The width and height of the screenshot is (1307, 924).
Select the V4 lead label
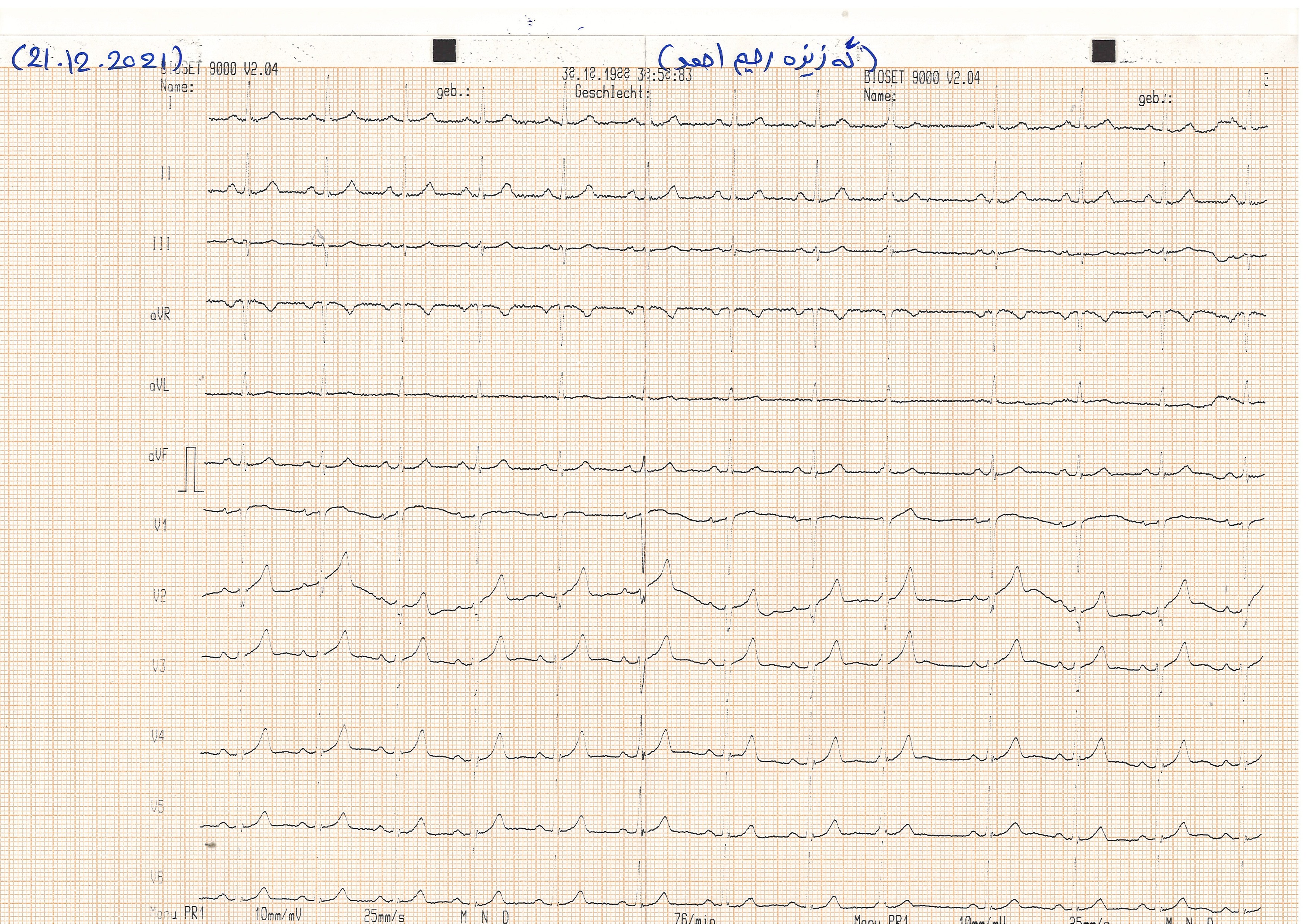click(158, 737)
